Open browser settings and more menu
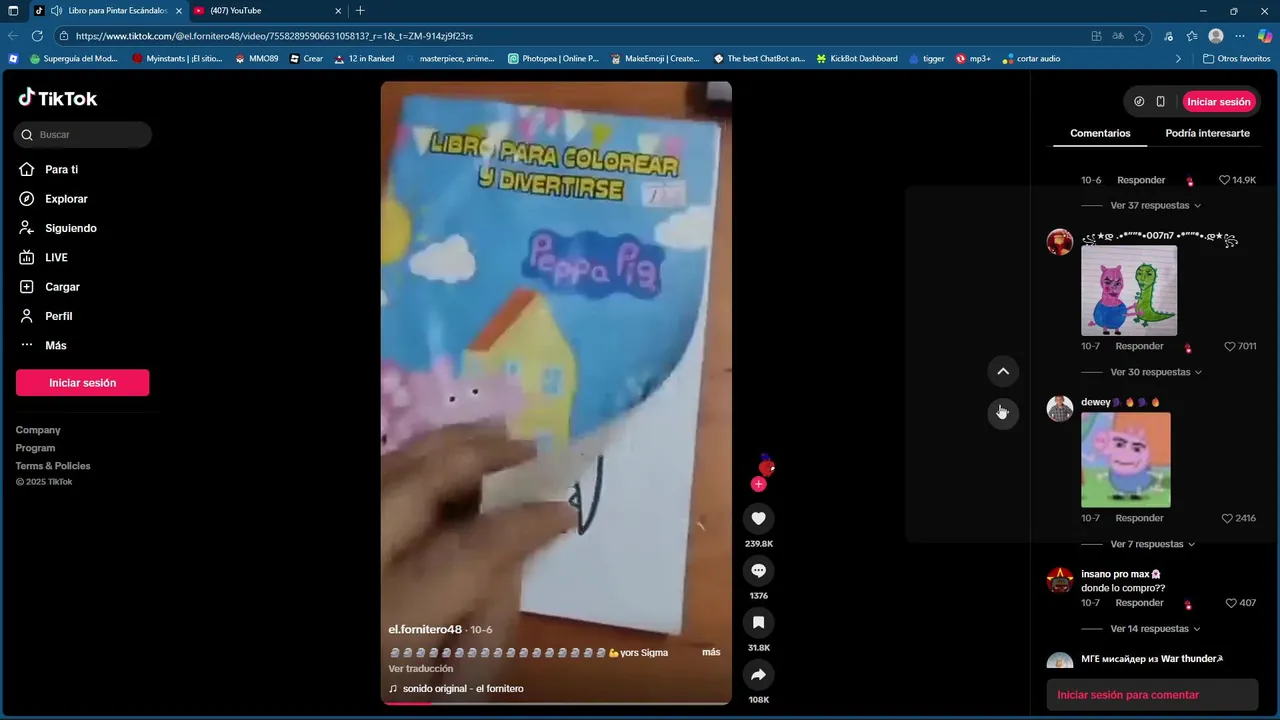1280x720 pixels. pyautogui.click(x=1240, y=36)
